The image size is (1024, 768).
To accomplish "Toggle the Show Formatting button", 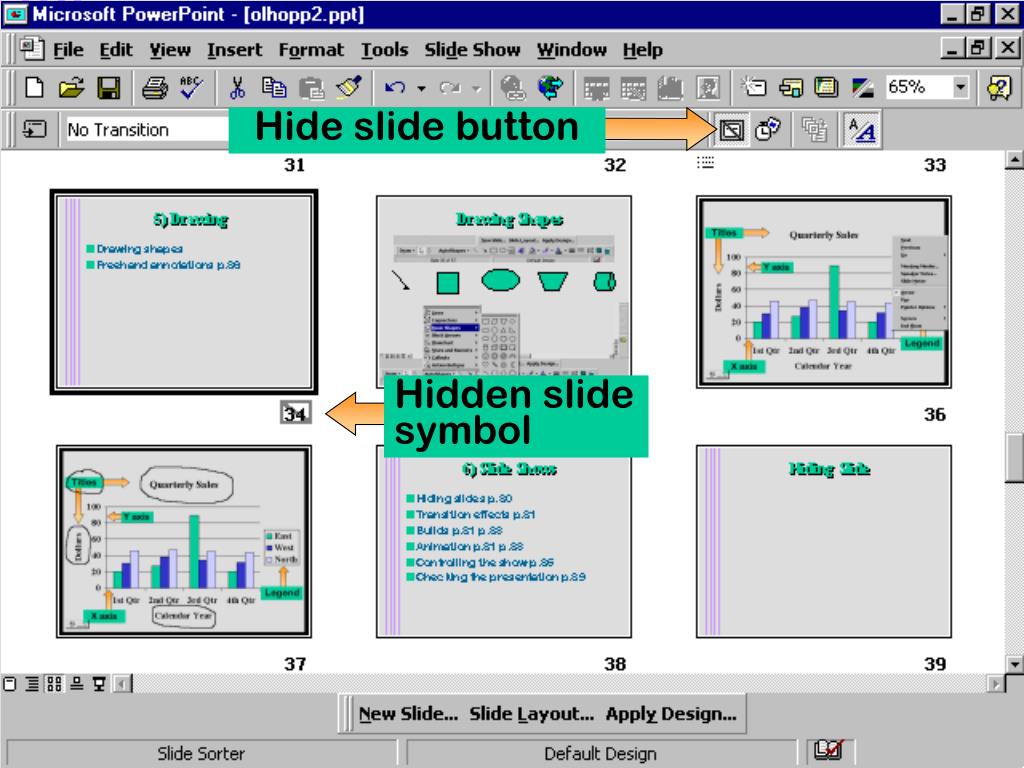I will point(861,129).
